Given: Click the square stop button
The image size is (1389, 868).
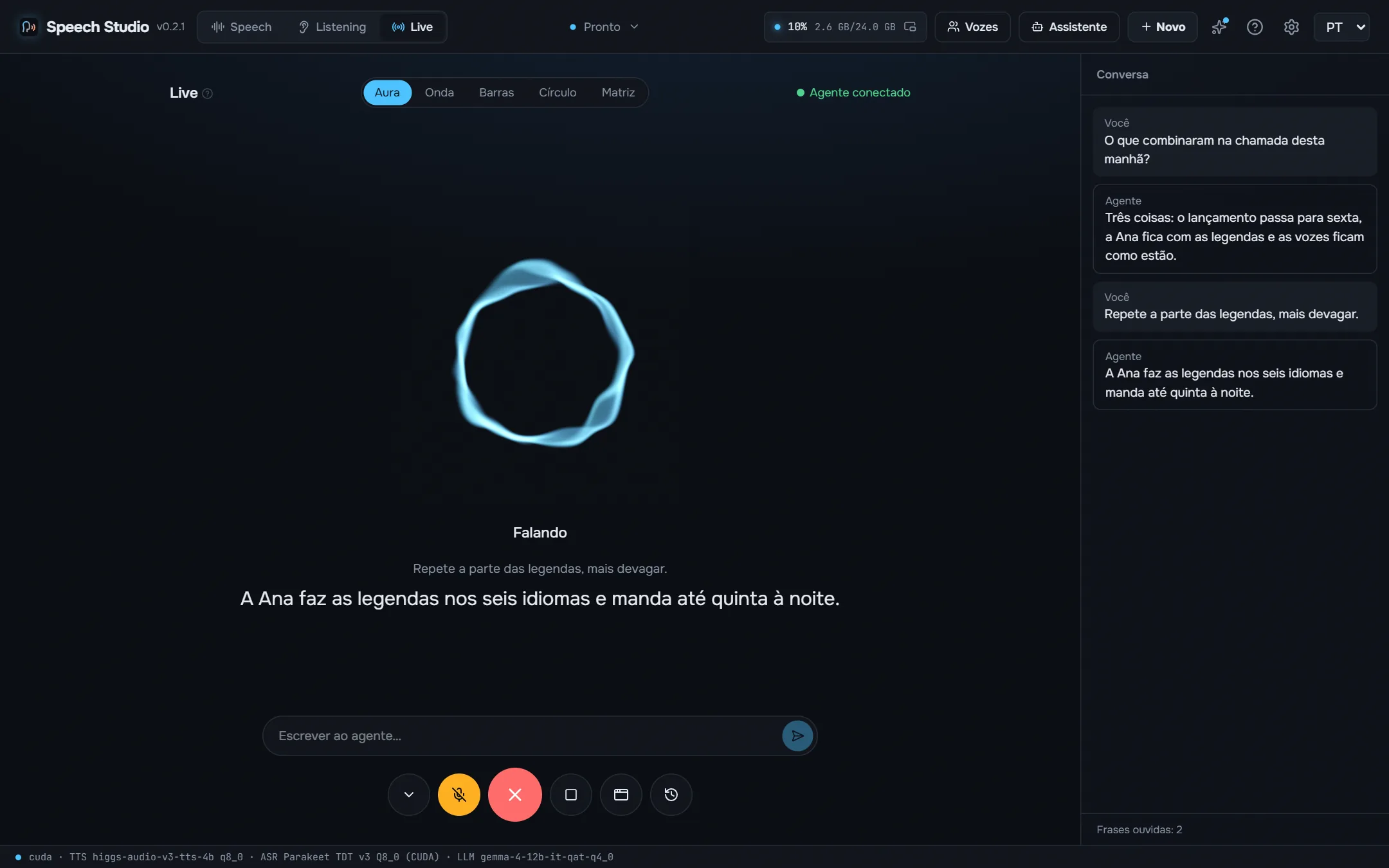Looking at the screenshot, I should point(570,795).
